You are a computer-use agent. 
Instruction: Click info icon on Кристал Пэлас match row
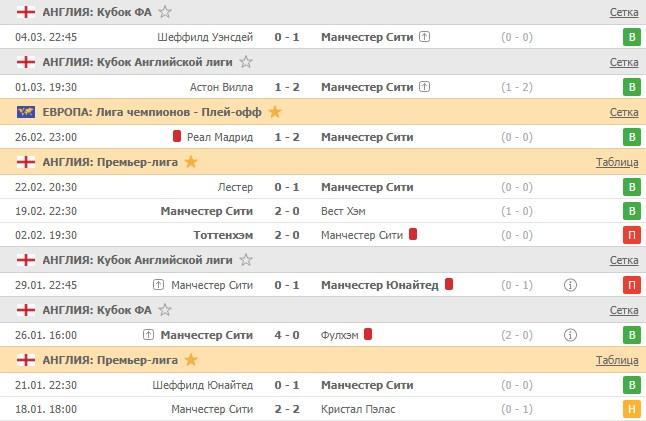coord(571,409)
